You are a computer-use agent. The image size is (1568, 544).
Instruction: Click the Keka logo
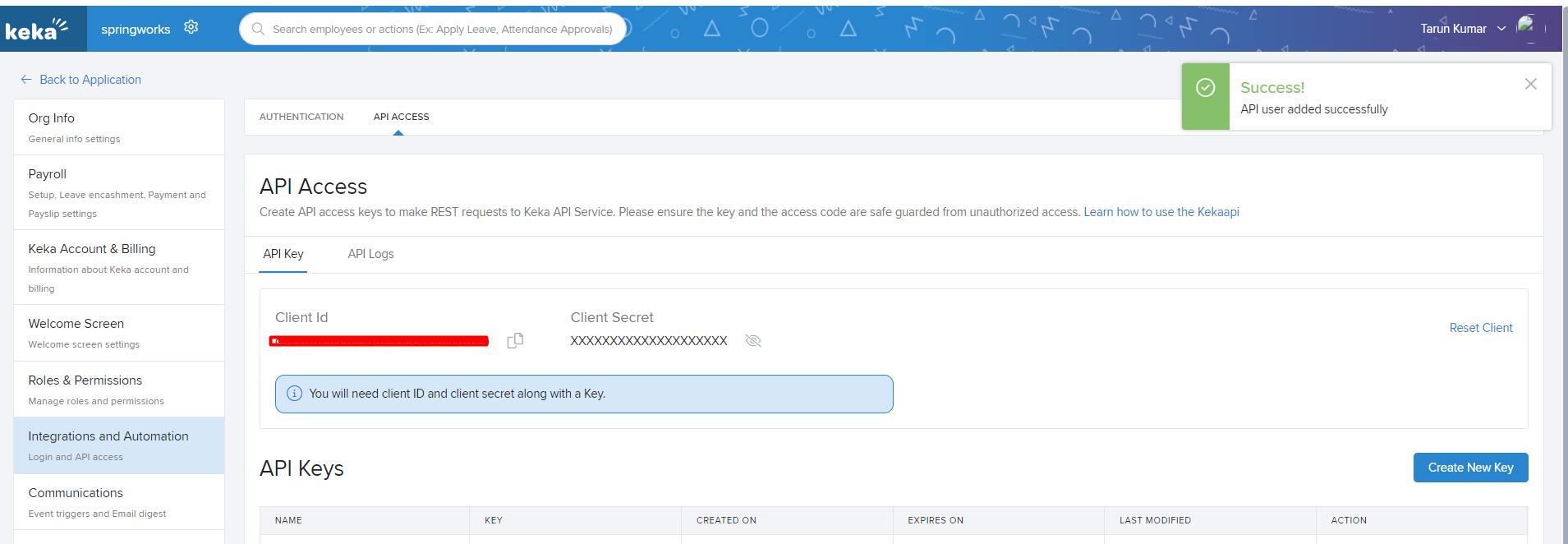coord(37,30)
